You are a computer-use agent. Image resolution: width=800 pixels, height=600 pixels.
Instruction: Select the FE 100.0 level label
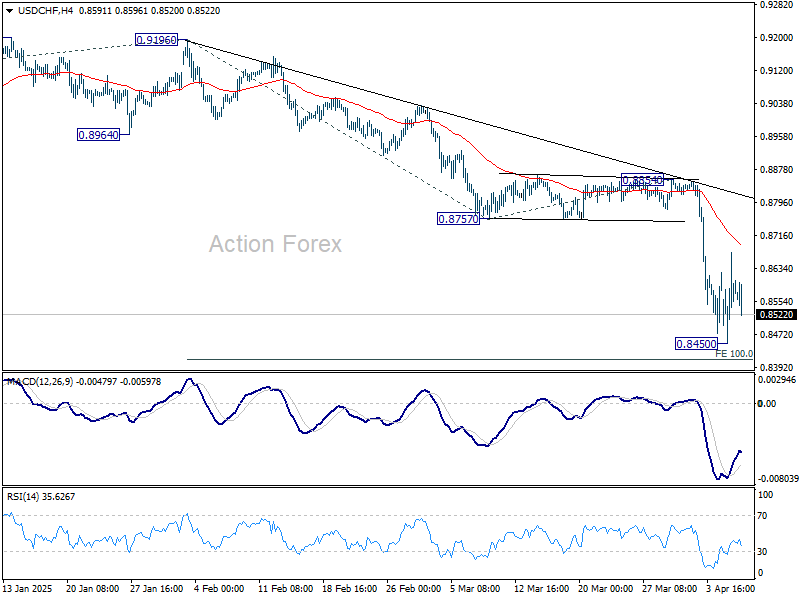(734, 354)
